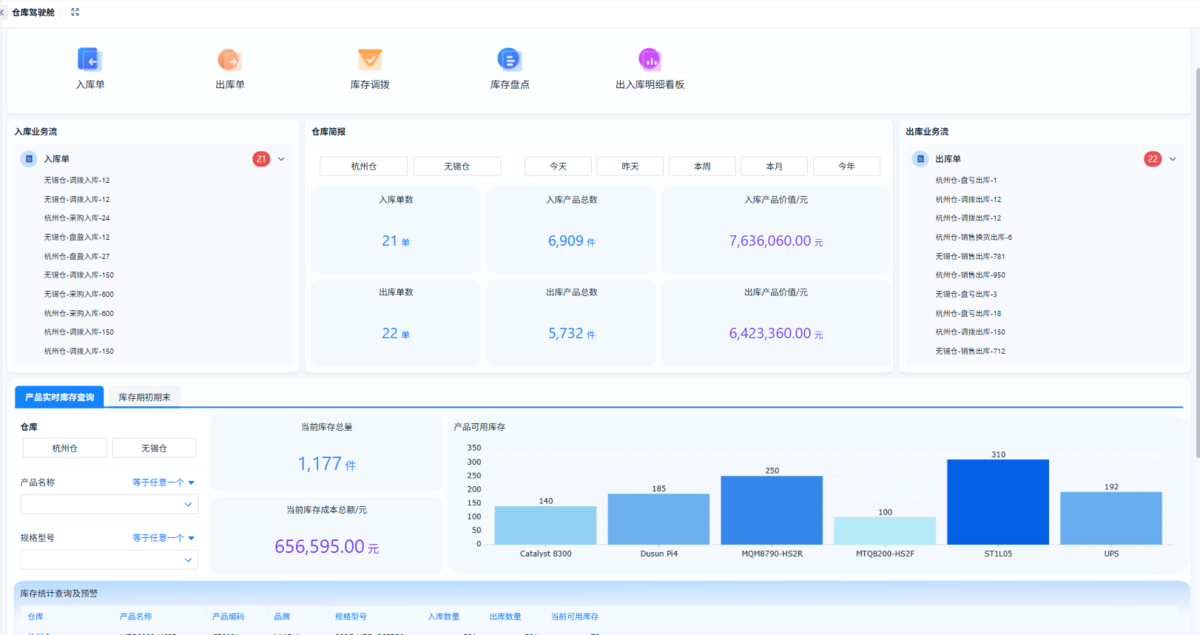This screenshot has width=1200, height=635.
Task: Toggle 无锡仓 filter in 仓库简报
Action: pyautogui.click(x=457, y=166)
